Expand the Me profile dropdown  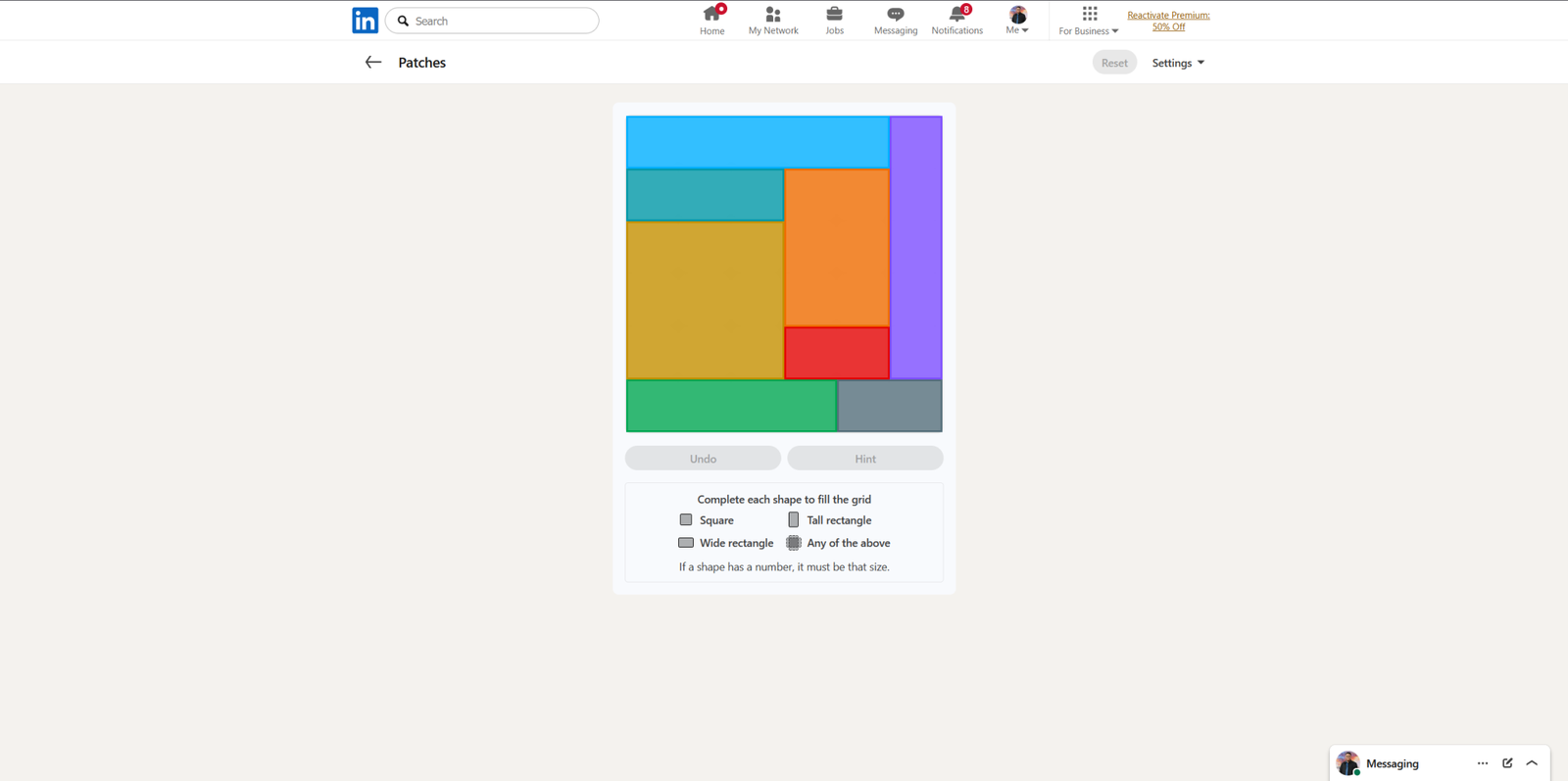tap(1017, 21)
